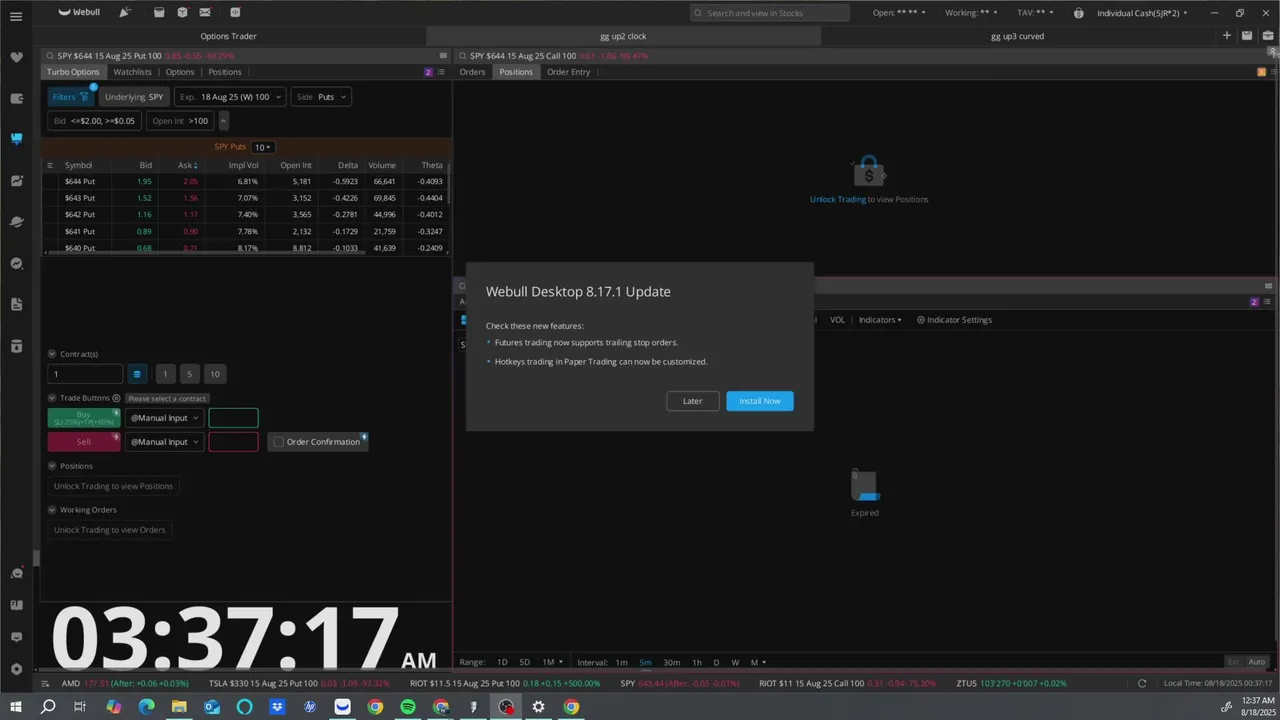Refresh the ticker bar with the reload icon
The image size is (1280, 720).
tap(1142, 684)
